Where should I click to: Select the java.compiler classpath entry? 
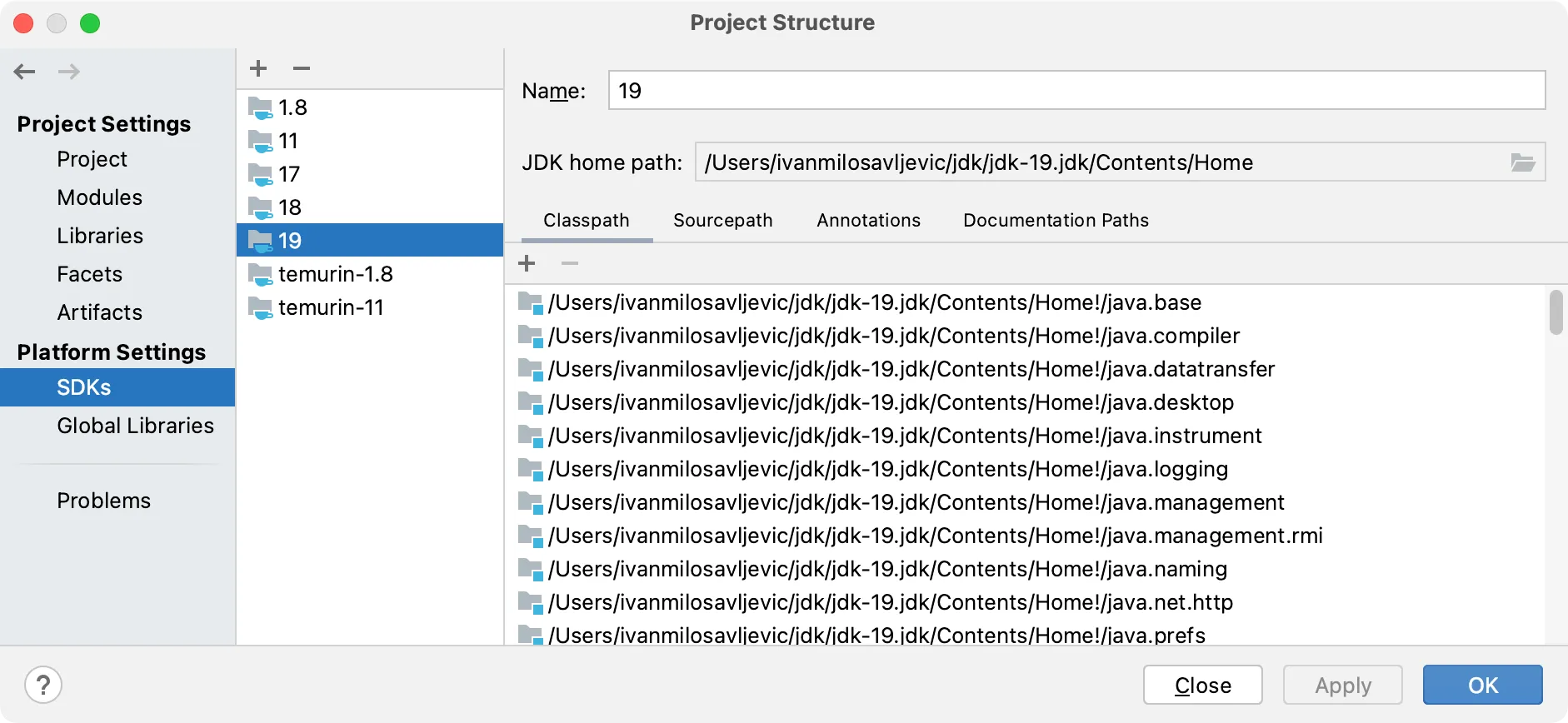(x=1025, y=336)
